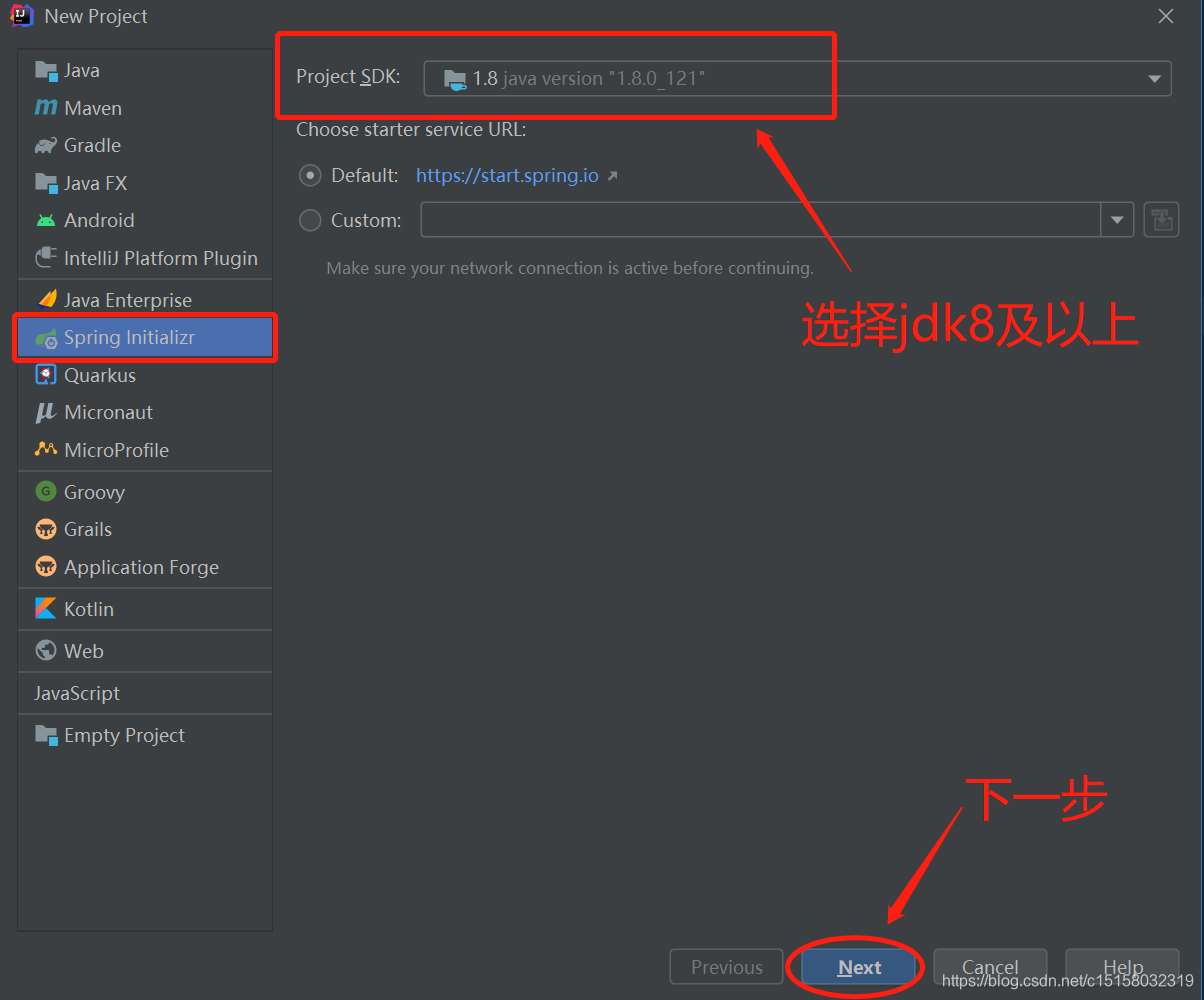Choose JavaScript in the project list

point(145,693)
